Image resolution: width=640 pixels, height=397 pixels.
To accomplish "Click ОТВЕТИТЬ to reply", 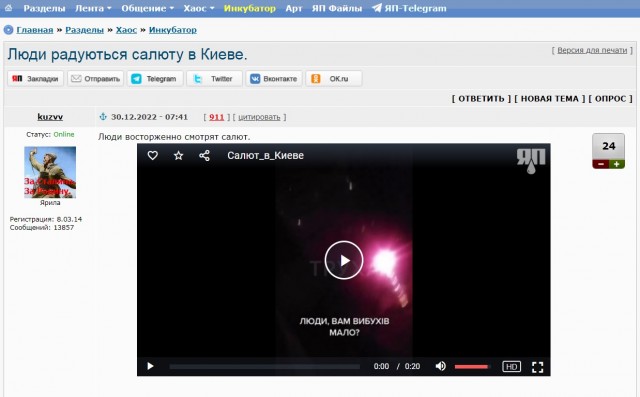I will [481, 99].
